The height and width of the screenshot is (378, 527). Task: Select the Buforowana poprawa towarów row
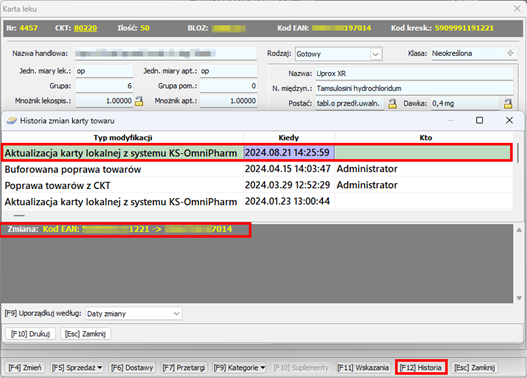[x=257, y=169]
